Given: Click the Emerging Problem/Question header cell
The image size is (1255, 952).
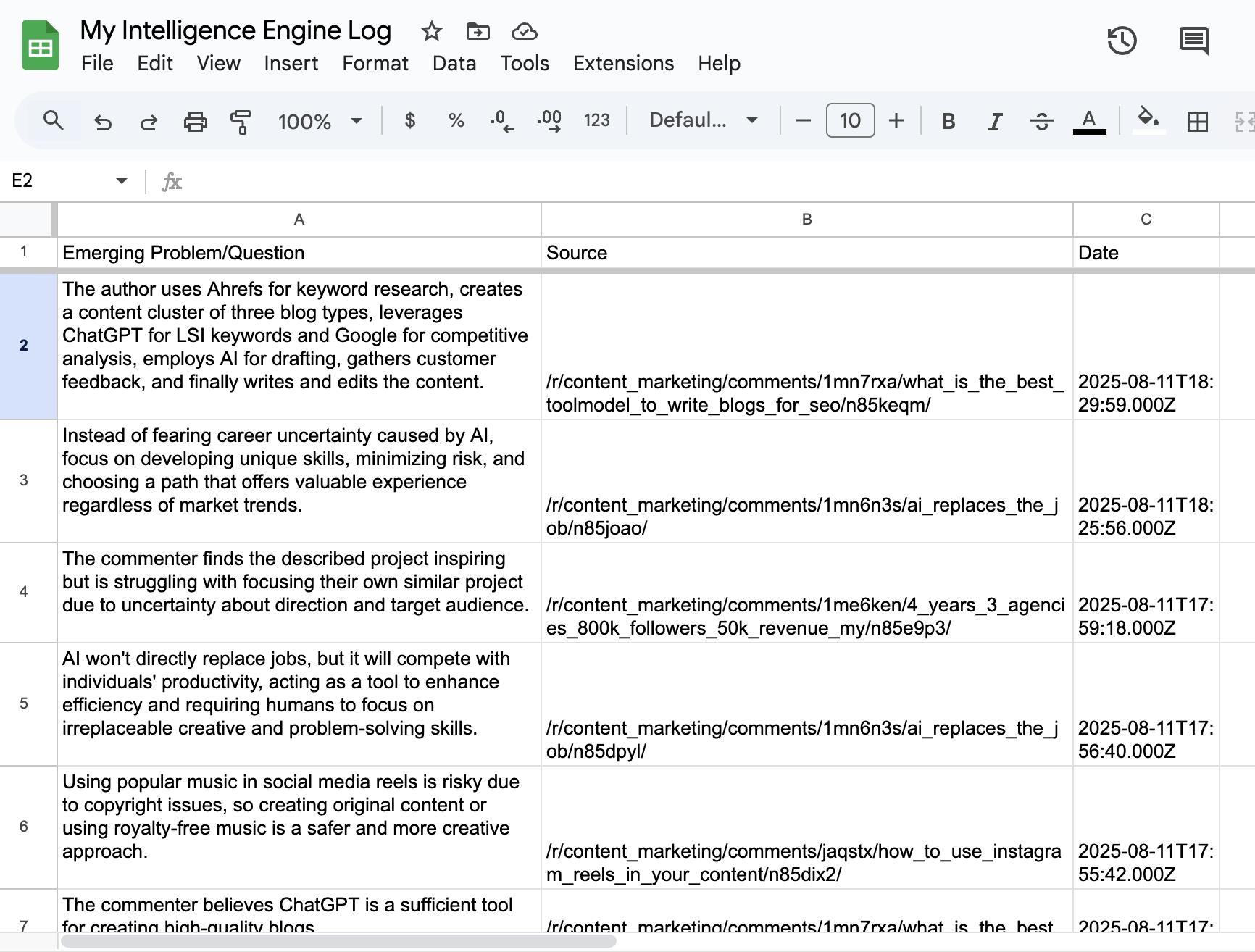Looking at the screenshot, I should click(299, 252).
